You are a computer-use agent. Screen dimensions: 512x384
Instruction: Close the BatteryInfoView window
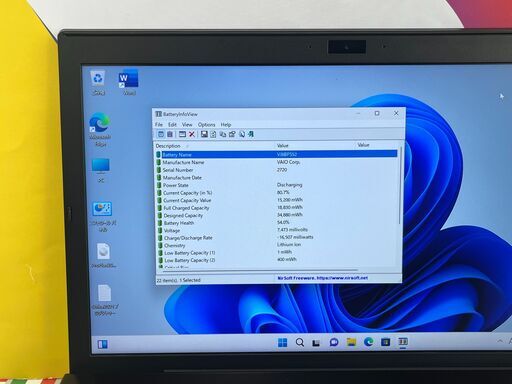[x=396, y=113]
